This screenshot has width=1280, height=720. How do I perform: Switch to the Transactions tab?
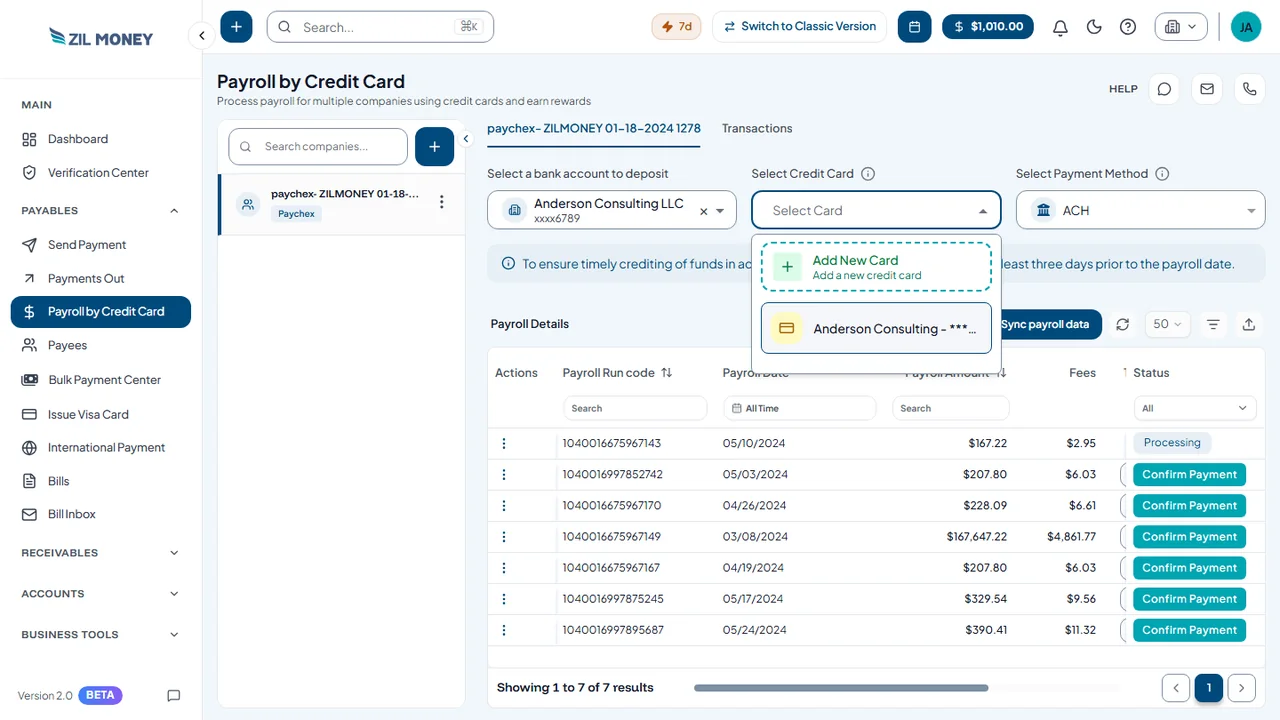757,128
